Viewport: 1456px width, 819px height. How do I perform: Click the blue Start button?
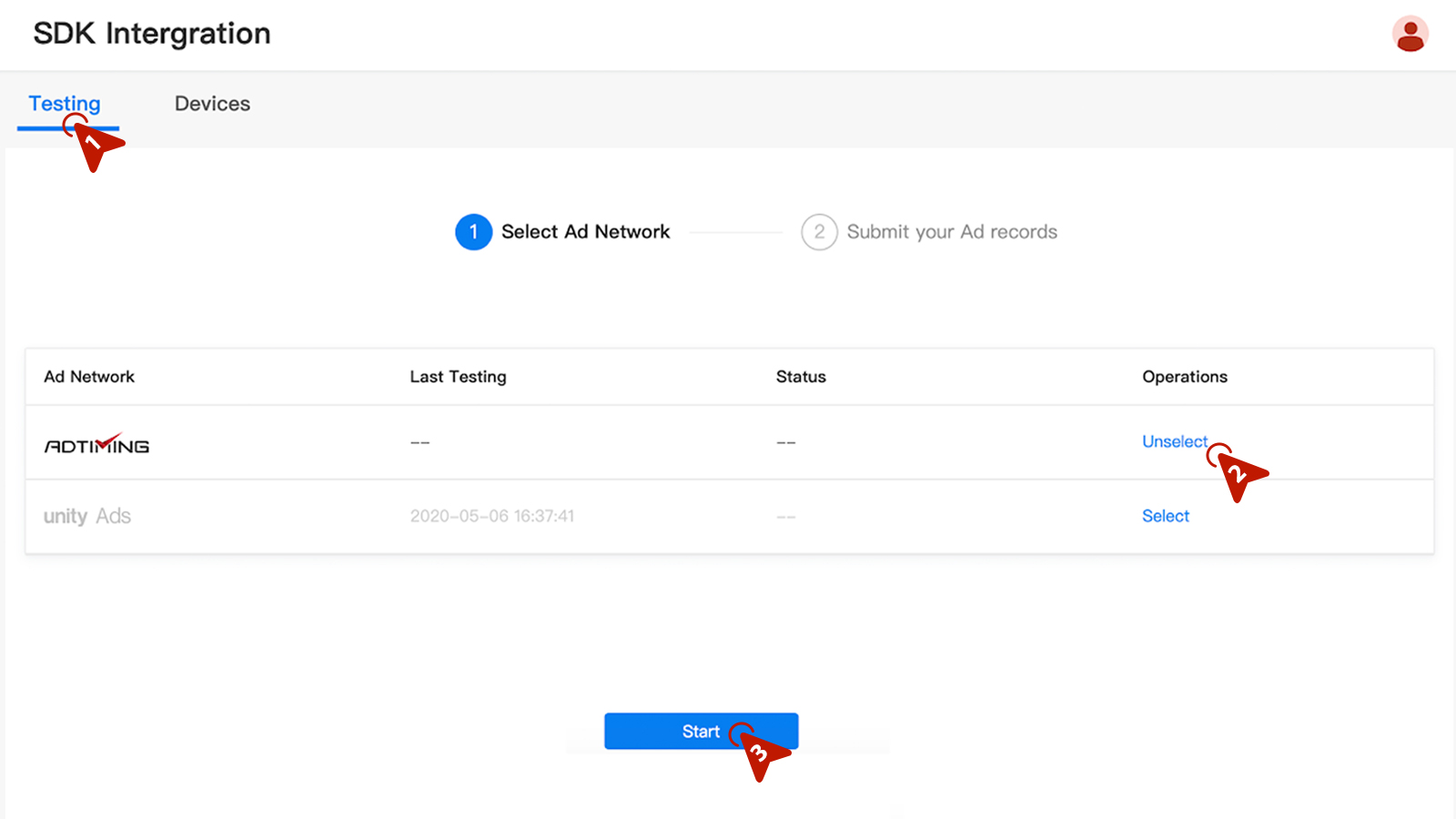(x=701, y=732)
